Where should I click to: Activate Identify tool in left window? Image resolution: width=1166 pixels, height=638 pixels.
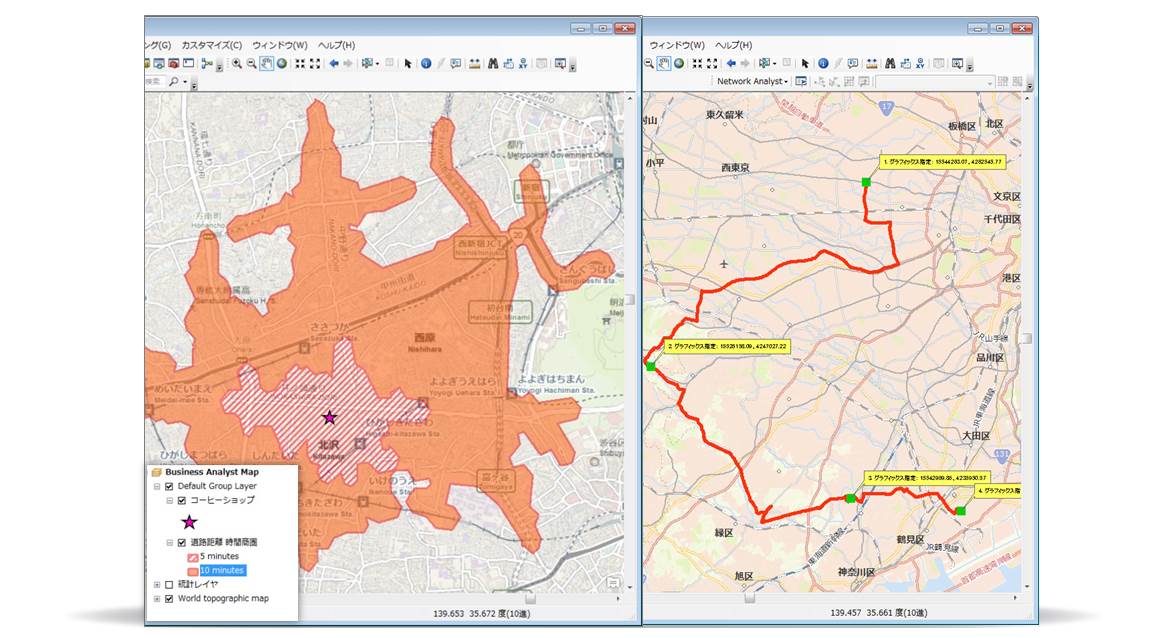pos(426,63)
